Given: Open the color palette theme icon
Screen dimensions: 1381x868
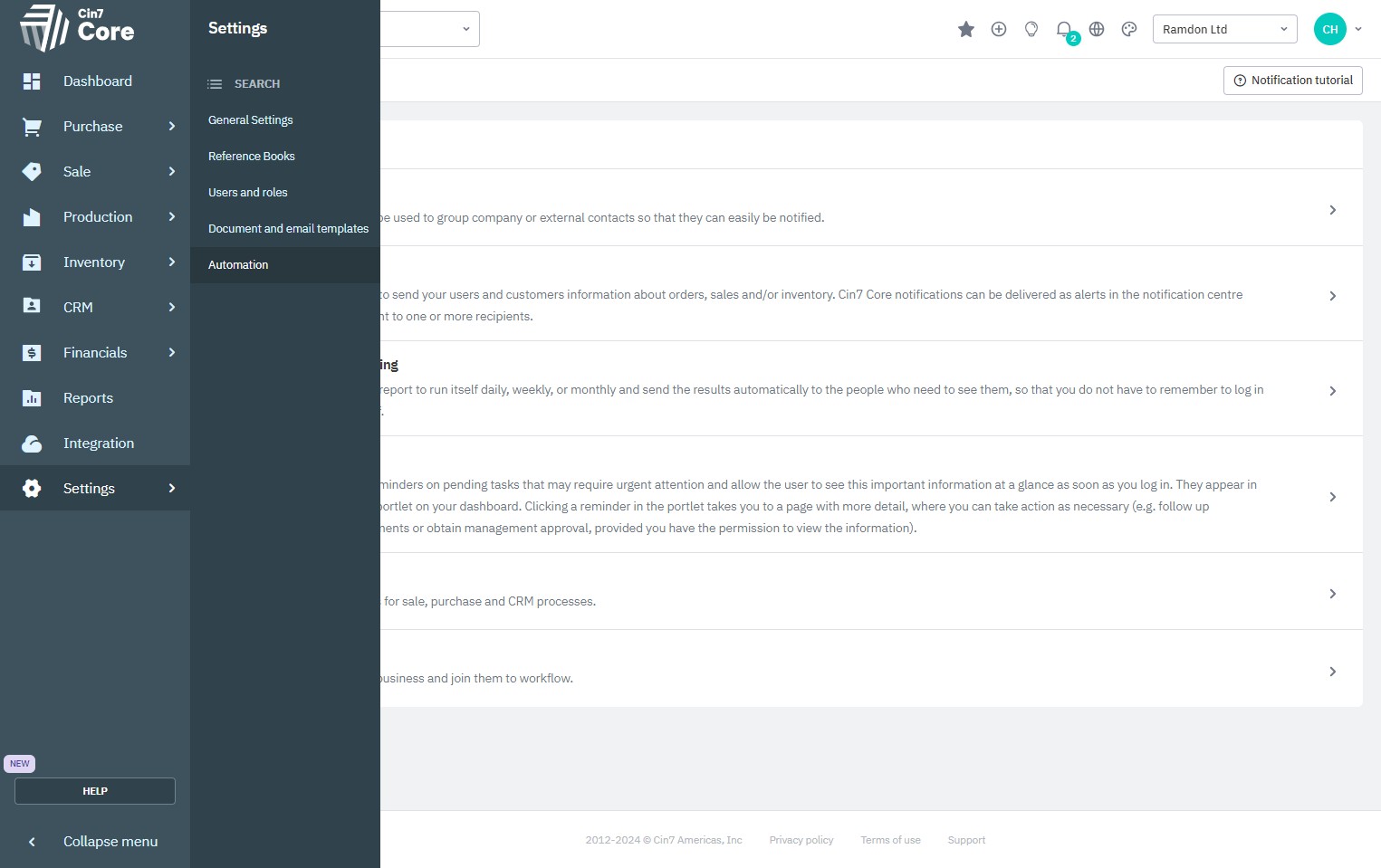Looking at the screenshot, I should point(1129,29).
